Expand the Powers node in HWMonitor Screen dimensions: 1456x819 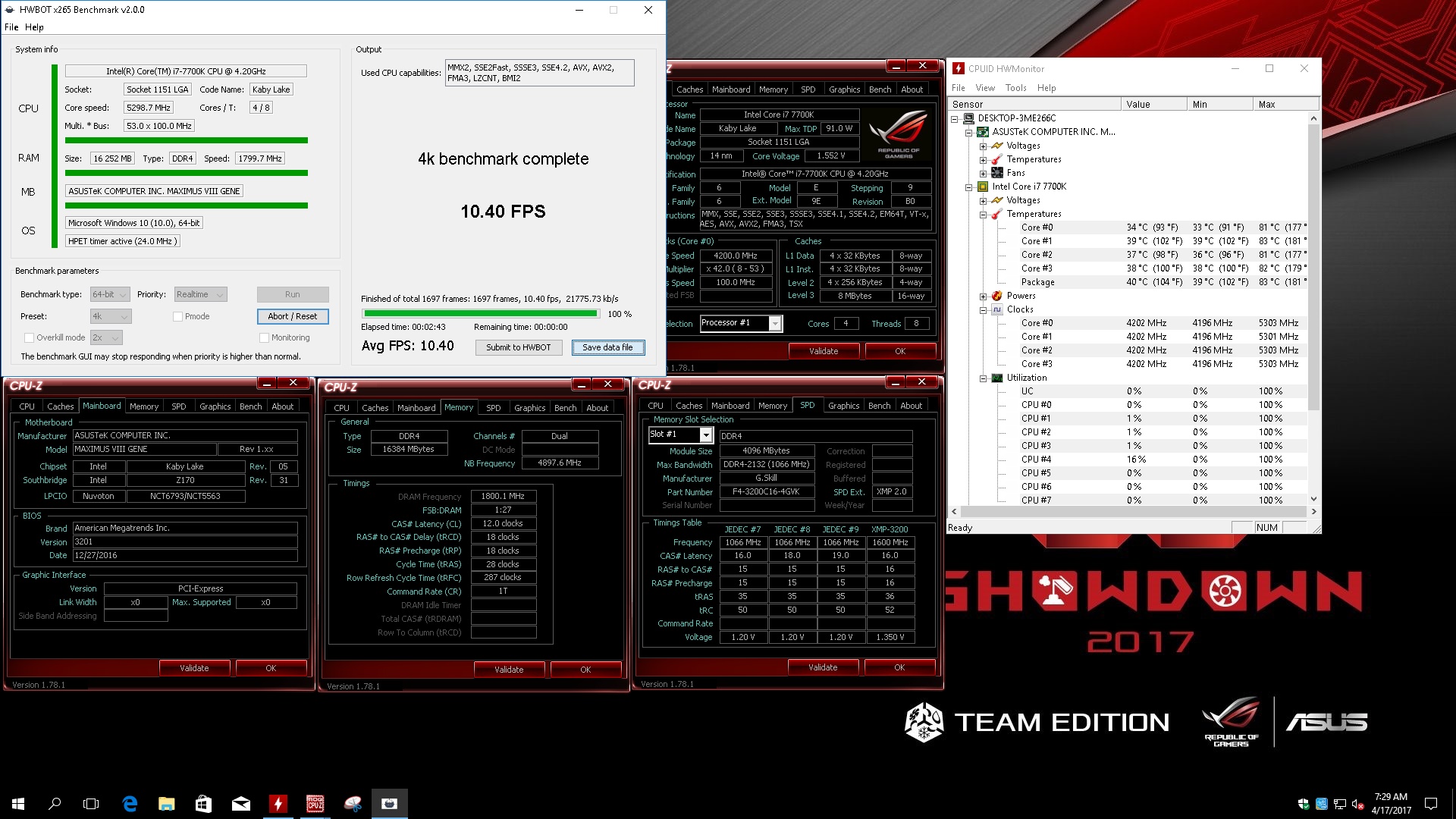(984, 296)
